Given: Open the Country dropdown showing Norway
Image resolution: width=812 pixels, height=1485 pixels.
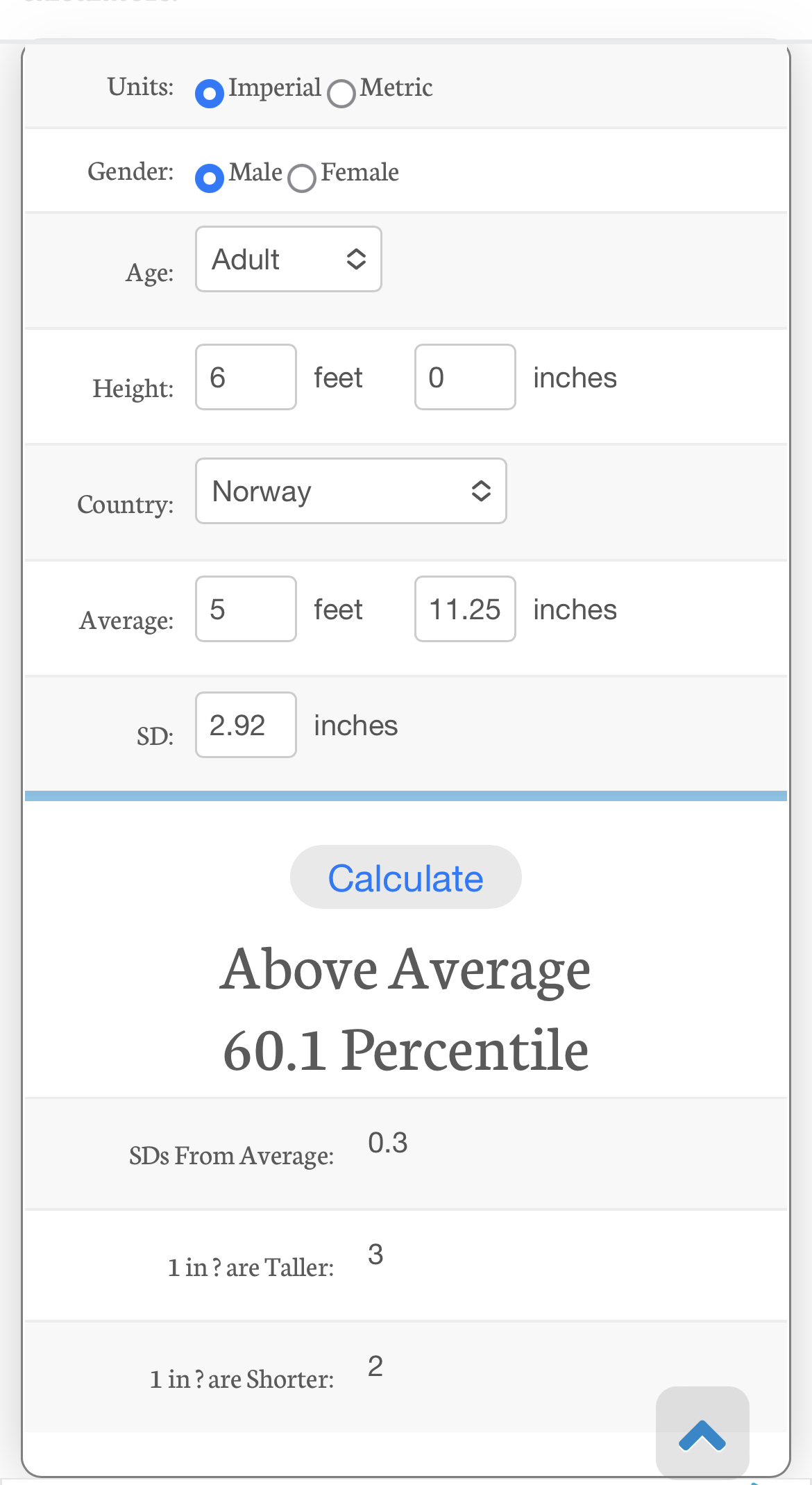Looking at the screenshot, I should 351,491.
